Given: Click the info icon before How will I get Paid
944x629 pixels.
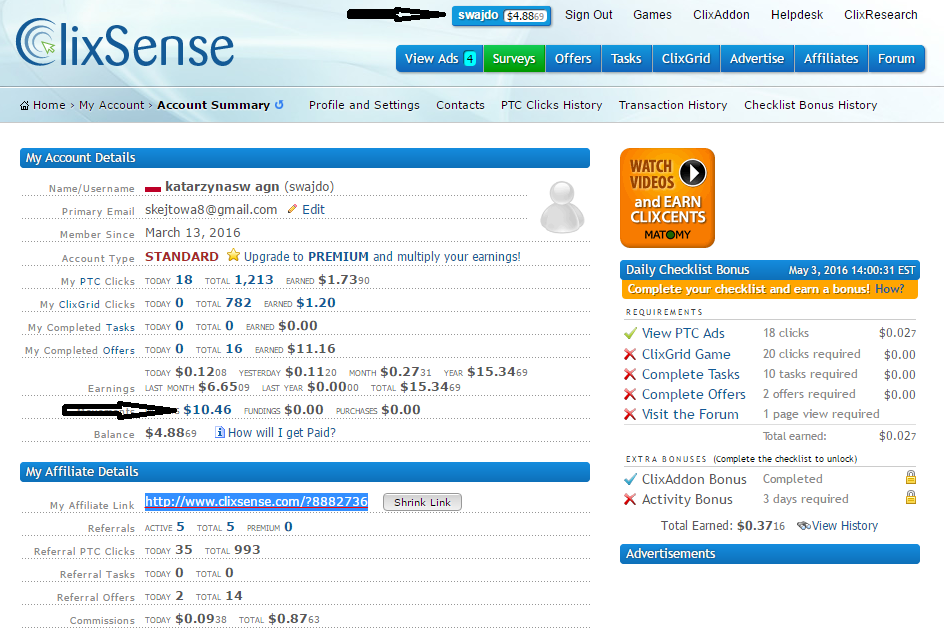Looking at the screenshot, I should (x=220, y=433).
